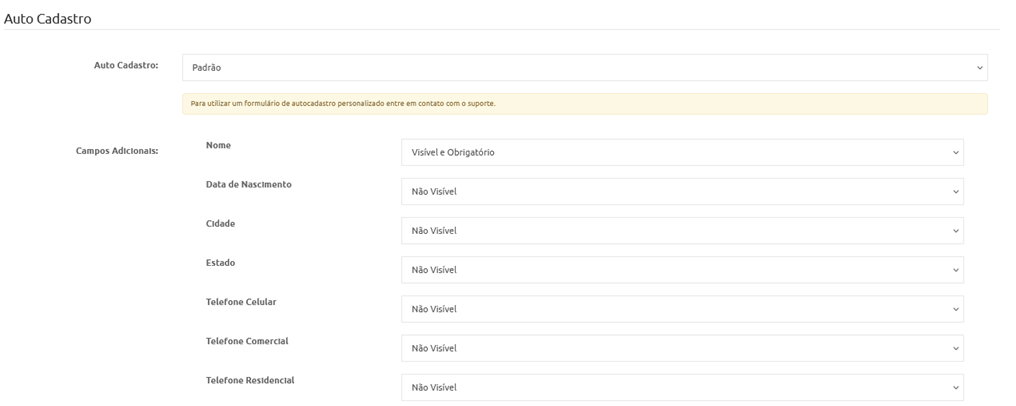
Task: Expand the Cidade visibility select box
Action: coord(682,231)
